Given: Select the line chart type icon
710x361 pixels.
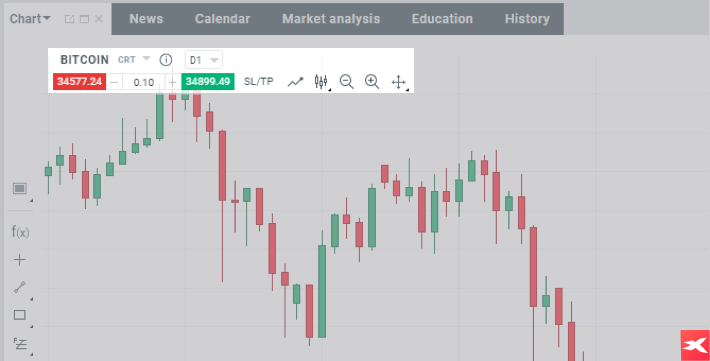Looking at the screenshot, I should click(x=295, y=82).
